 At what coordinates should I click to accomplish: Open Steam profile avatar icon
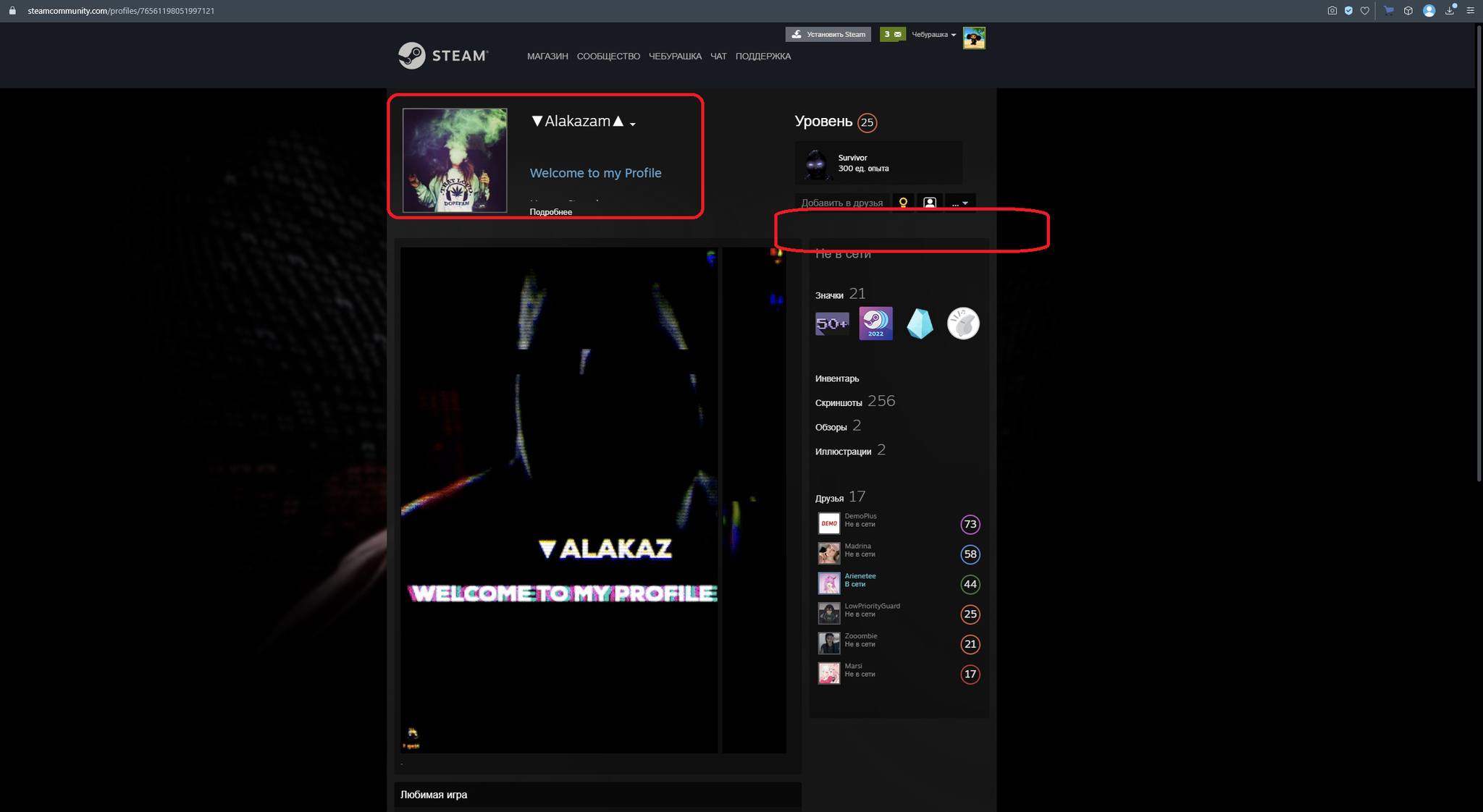tap(454, 160)
